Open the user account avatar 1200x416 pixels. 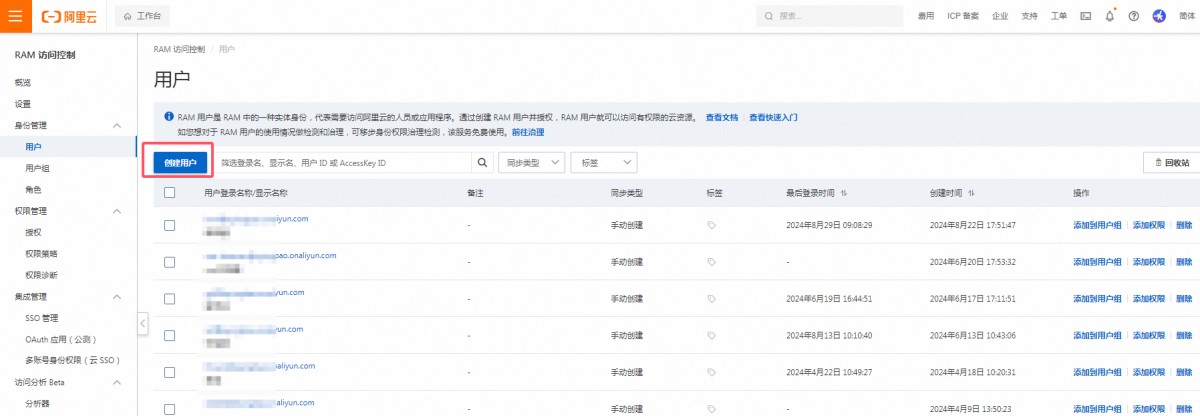[1159, 16]
